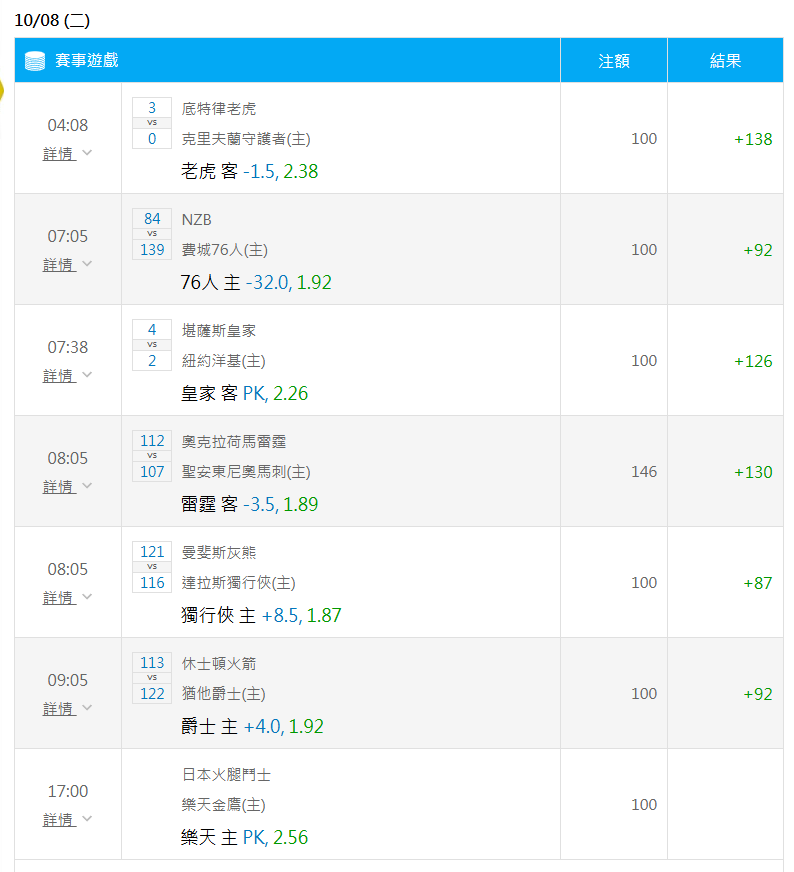Expand details chevron for 08:05 Thunder game
The height and width of the screenshot is (872, 794).
point(87,485)
